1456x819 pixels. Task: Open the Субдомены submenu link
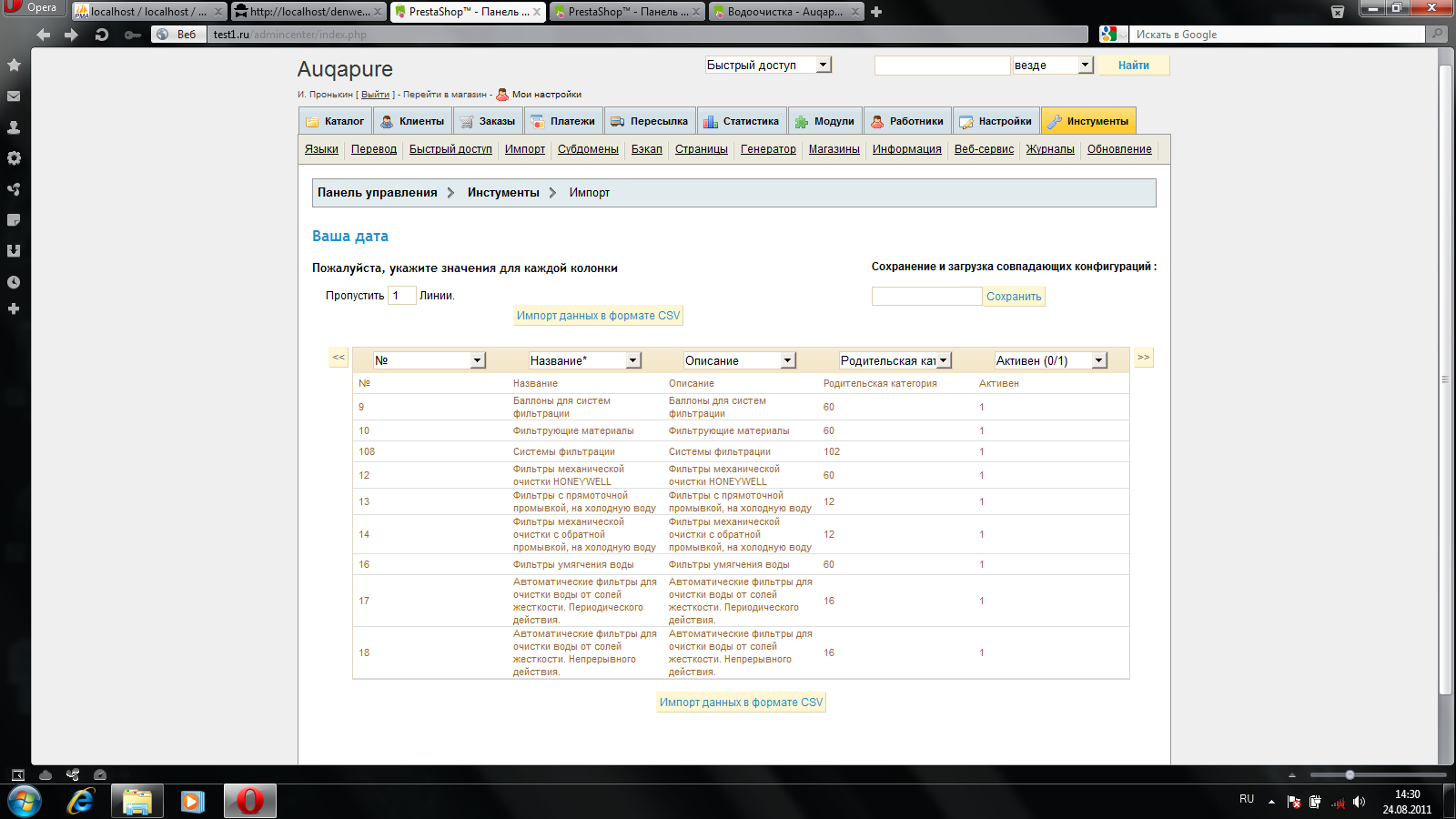click(588, 149)
